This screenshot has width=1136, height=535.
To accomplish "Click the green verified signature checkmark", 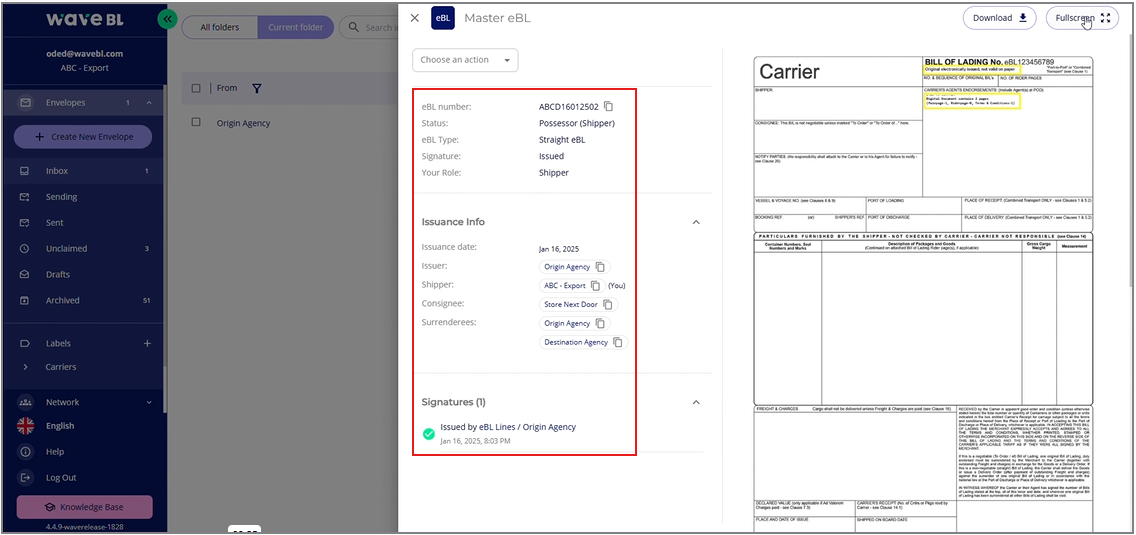I will click(428, 434).
